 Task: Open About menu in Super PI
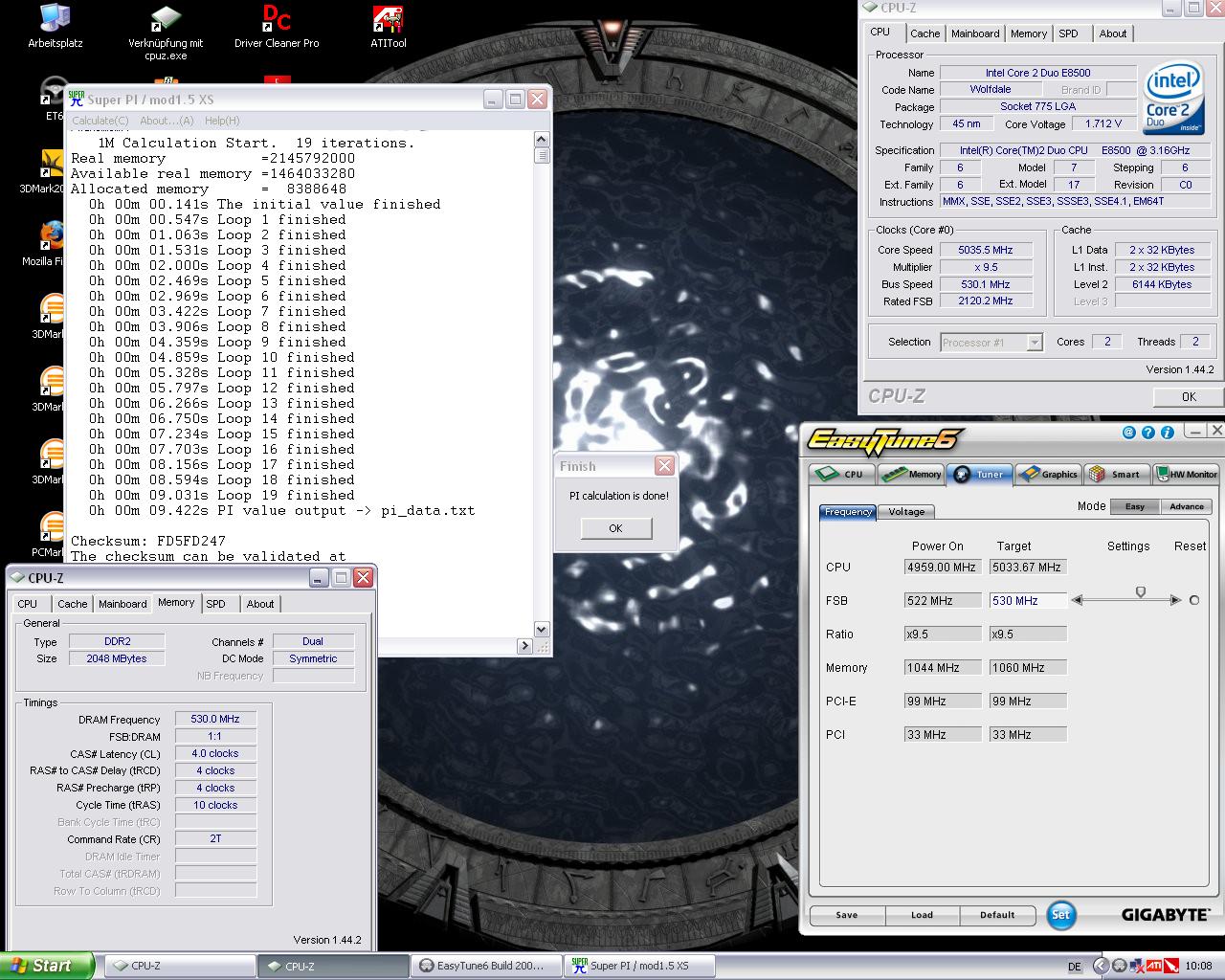167,121
